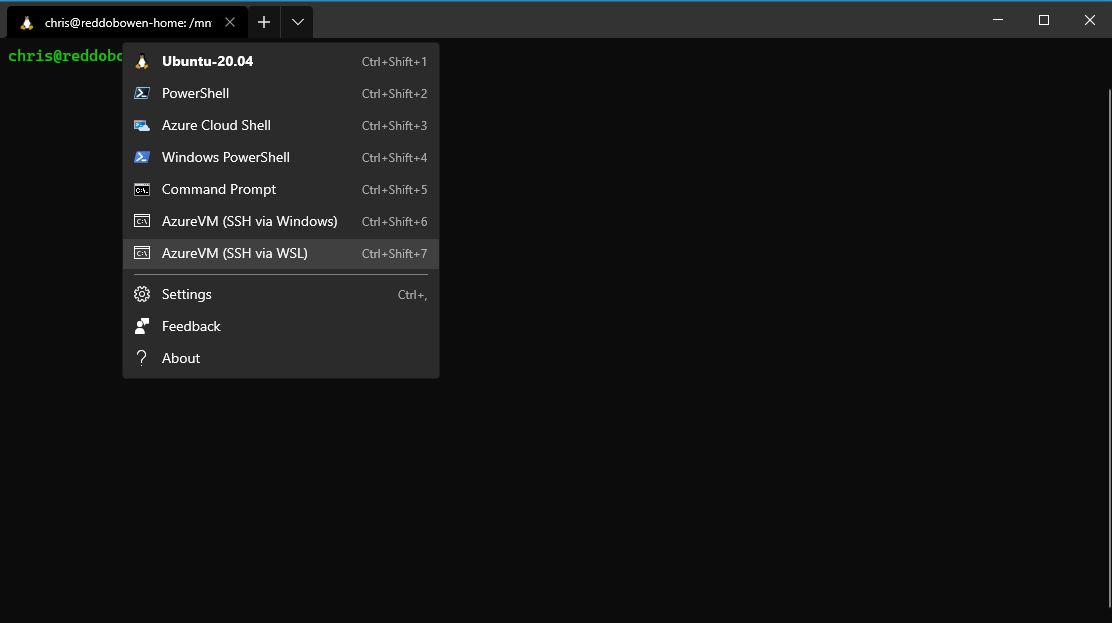Image resolution: width=1112 pixels, height=623 pixels.
Task: Select the Ubuntu penguin profile icon
Action: [141, 61]
